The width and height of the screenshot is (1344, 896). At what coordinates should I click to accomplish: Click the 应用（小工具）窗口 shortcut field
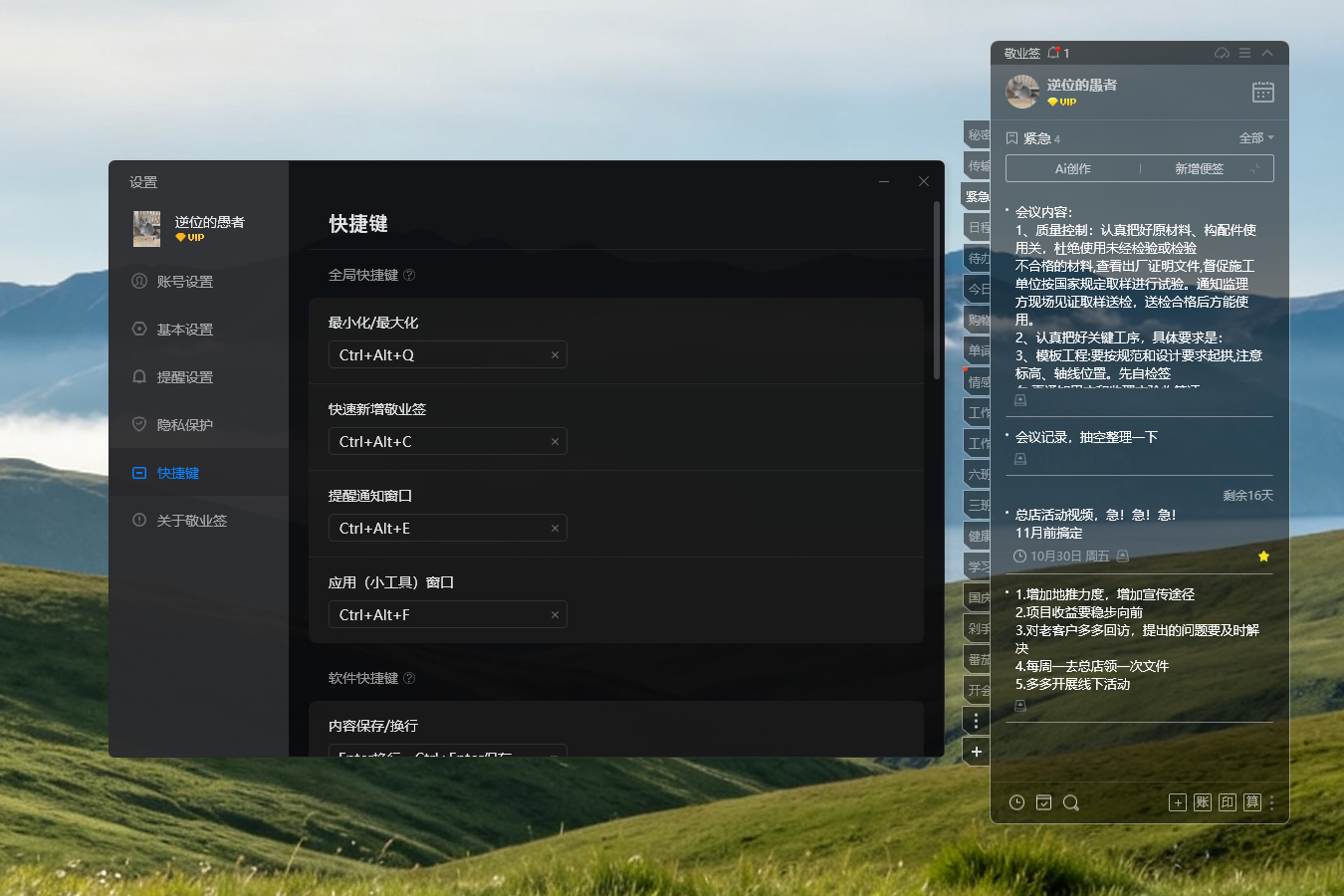click(x=447, y=615)
